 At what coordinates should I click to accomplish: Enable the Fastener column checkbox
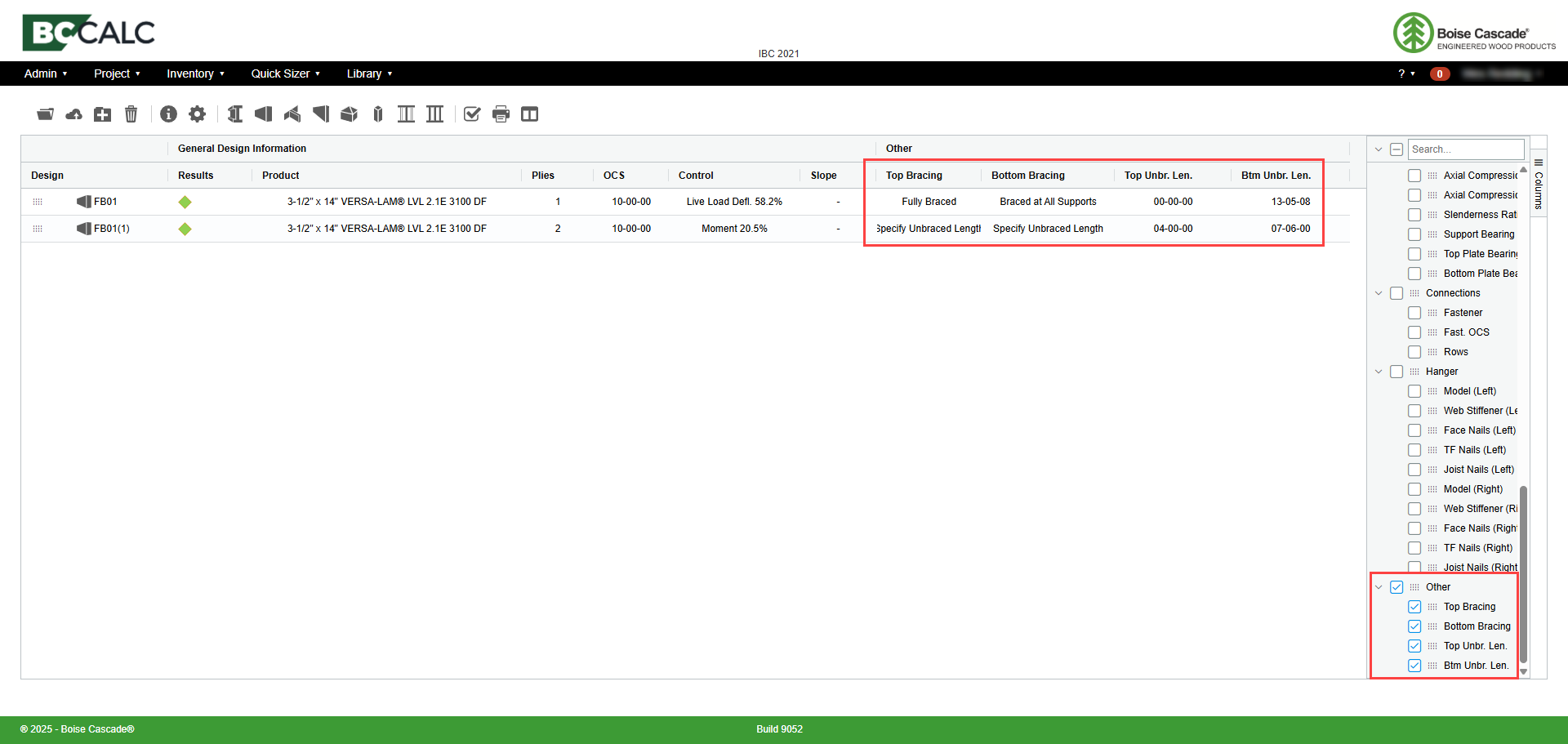point(1414,313)
